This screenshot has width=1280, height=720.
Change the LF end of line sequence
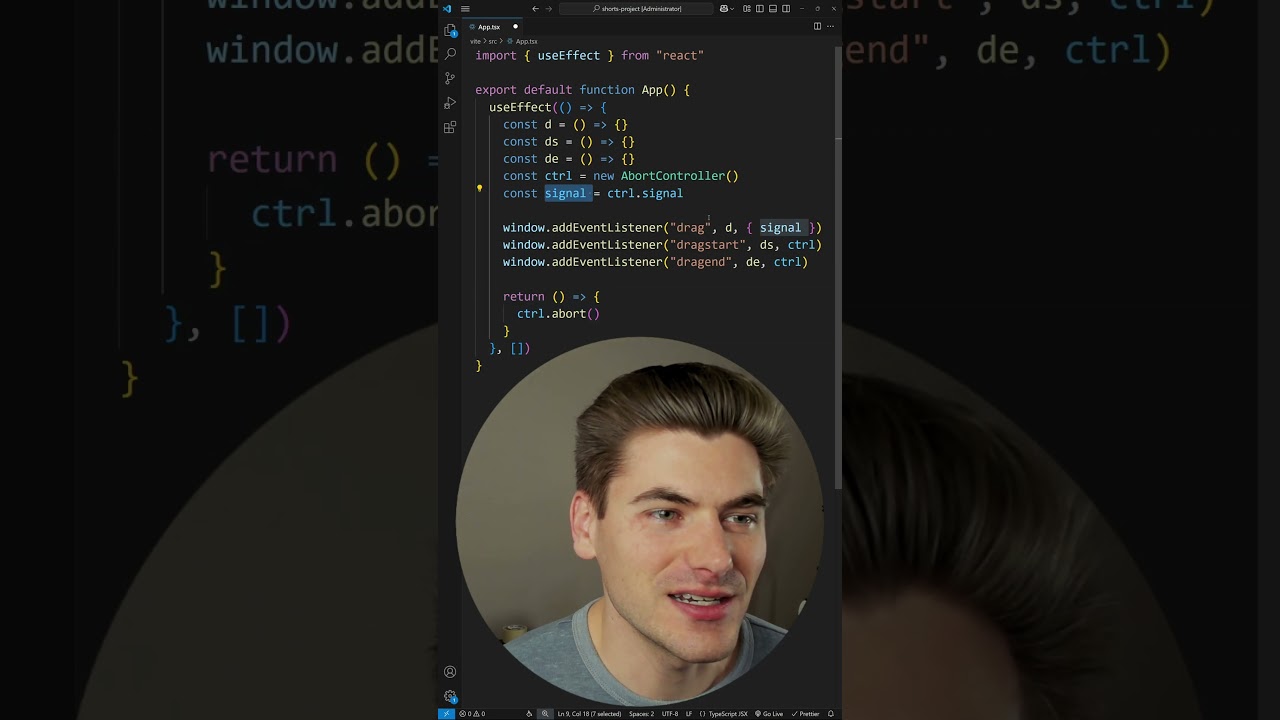(689, 714)
